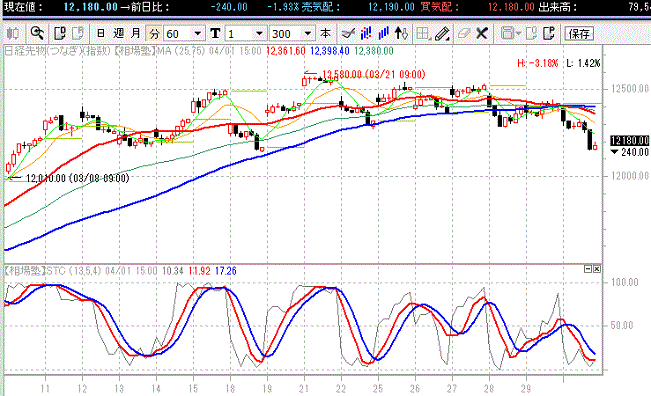The width and height of the screenshot is (651, 396).
Task: Click the greyed template page icon
Action: coord(531,33)
